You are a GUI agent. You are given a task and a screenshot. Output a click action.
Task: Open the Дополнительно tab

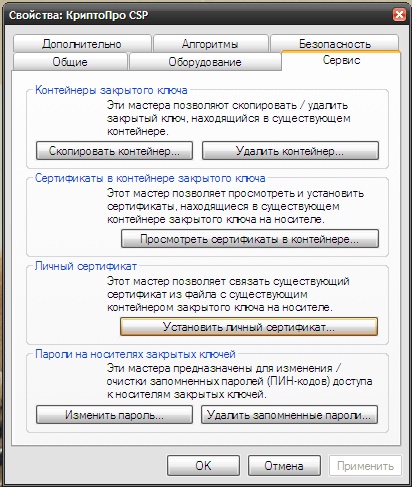pyautogui.click(x=82, y=44)
